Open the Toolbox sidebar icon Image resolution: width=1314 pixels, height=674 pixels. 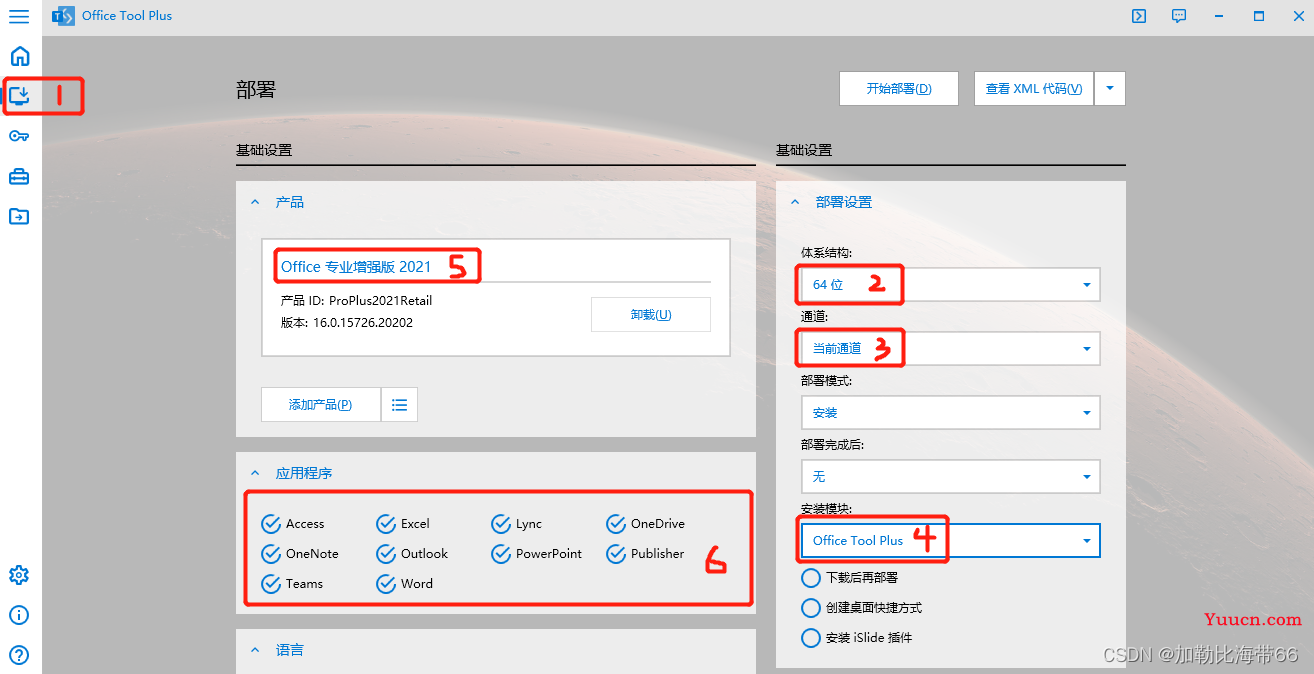(x=20, y=176)
